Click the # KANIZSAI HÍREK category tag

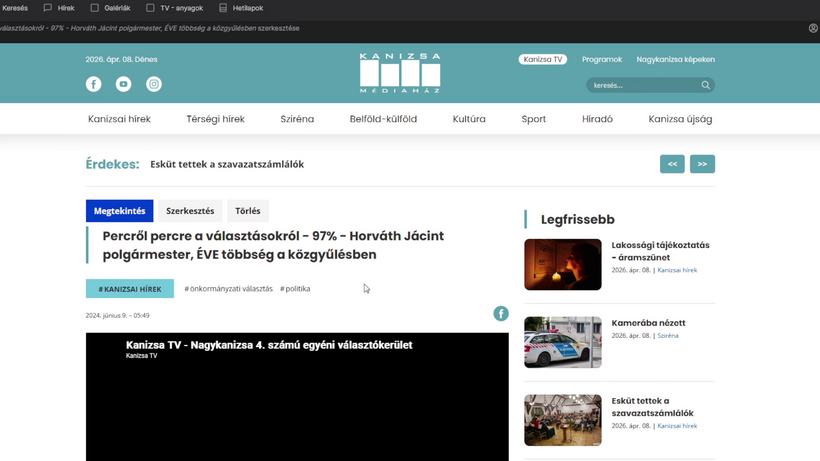pos(130,289)
